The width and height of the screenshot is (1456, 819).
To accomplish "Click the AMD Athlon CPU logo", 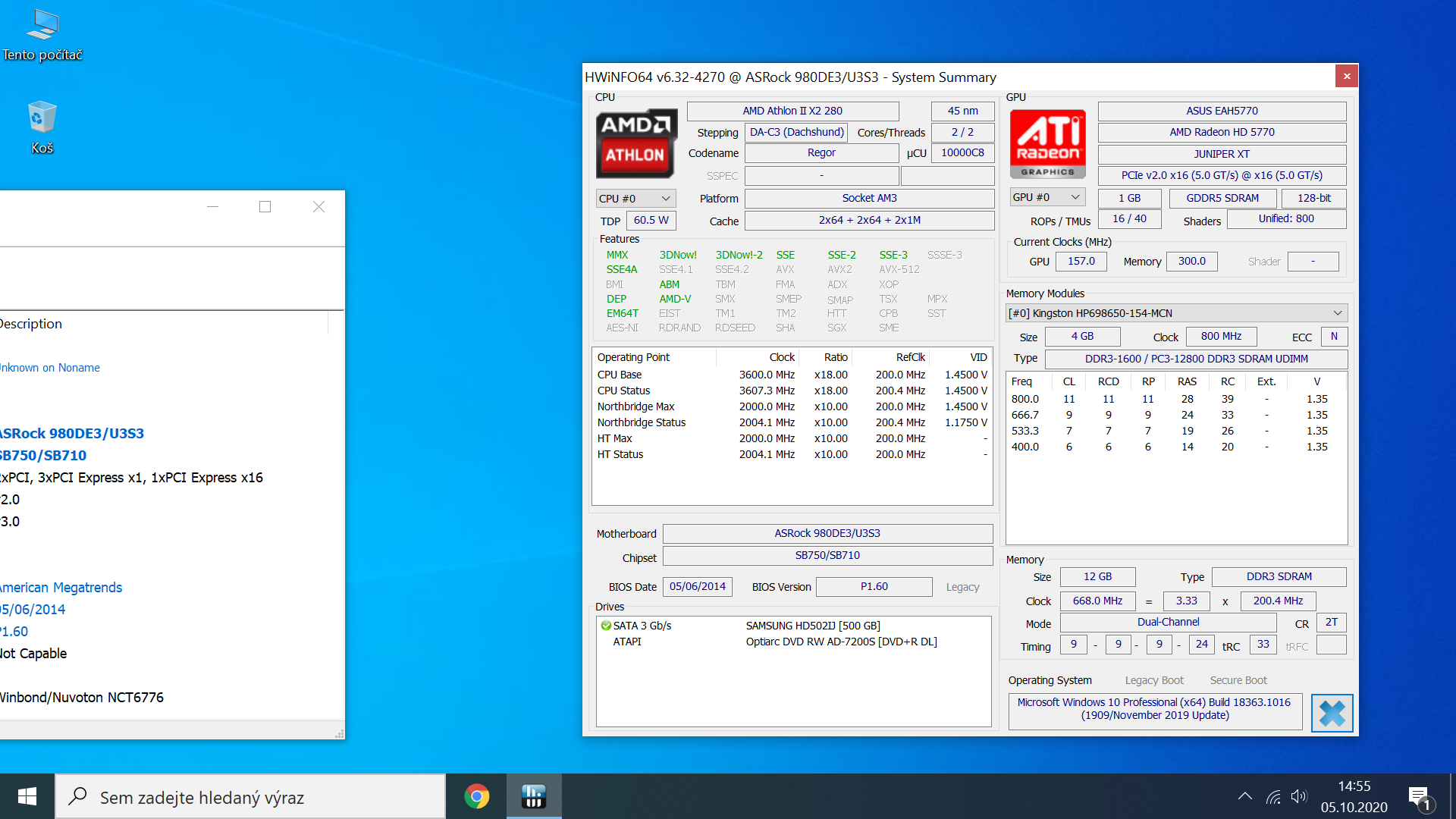I will coord(635,143).
